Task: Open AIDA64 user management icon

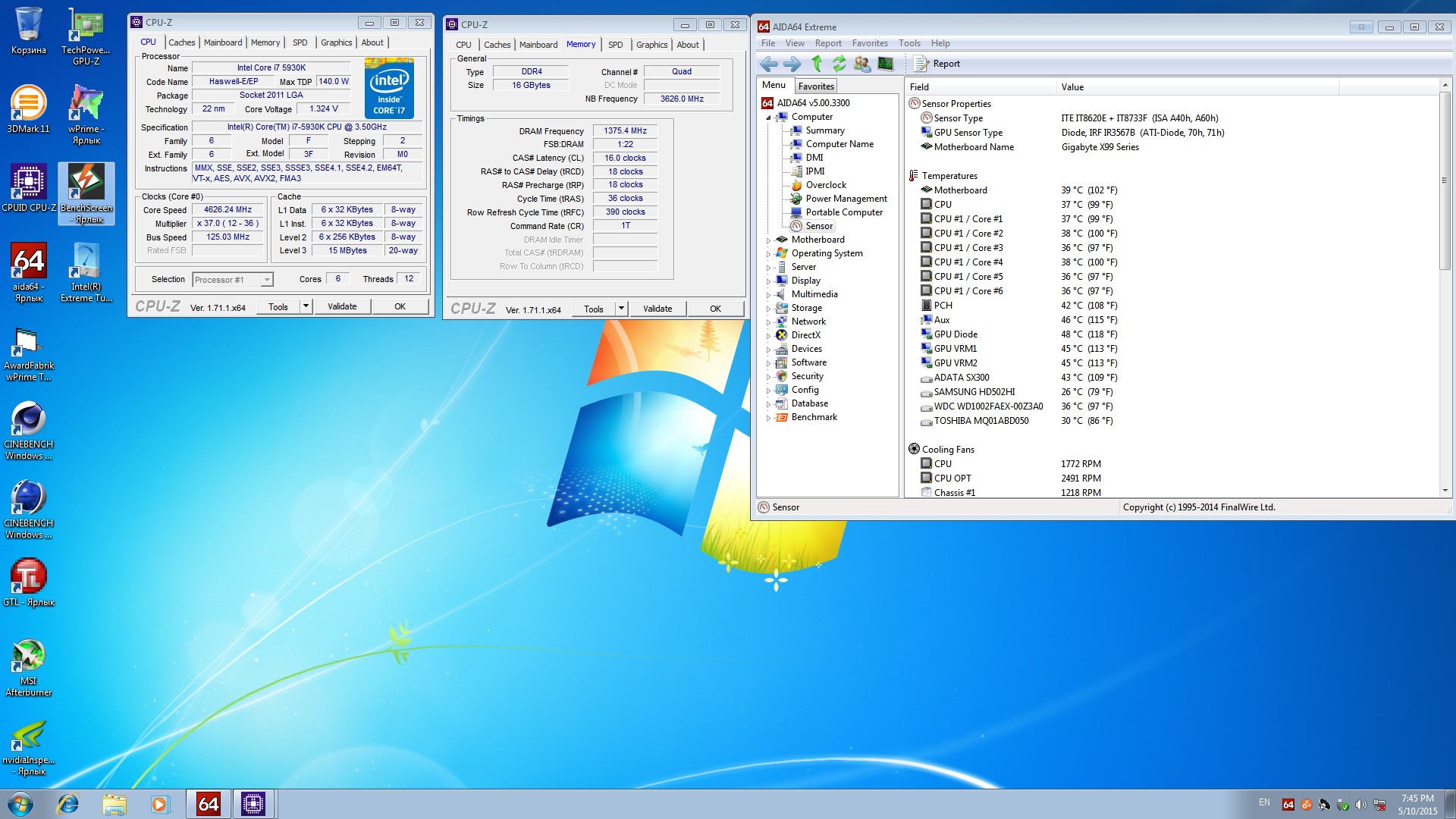Action: click(861, 64)
